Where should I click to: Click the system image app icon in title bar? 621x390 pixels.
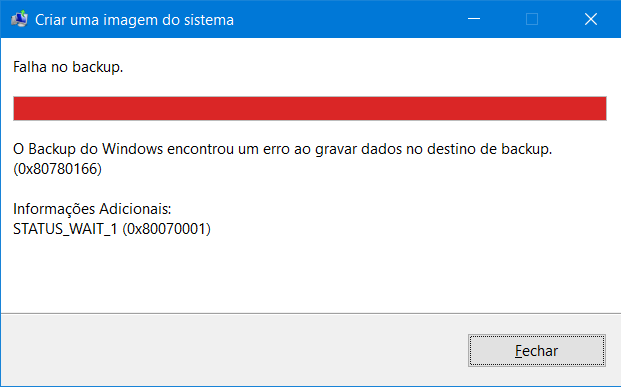click(19, 19)
